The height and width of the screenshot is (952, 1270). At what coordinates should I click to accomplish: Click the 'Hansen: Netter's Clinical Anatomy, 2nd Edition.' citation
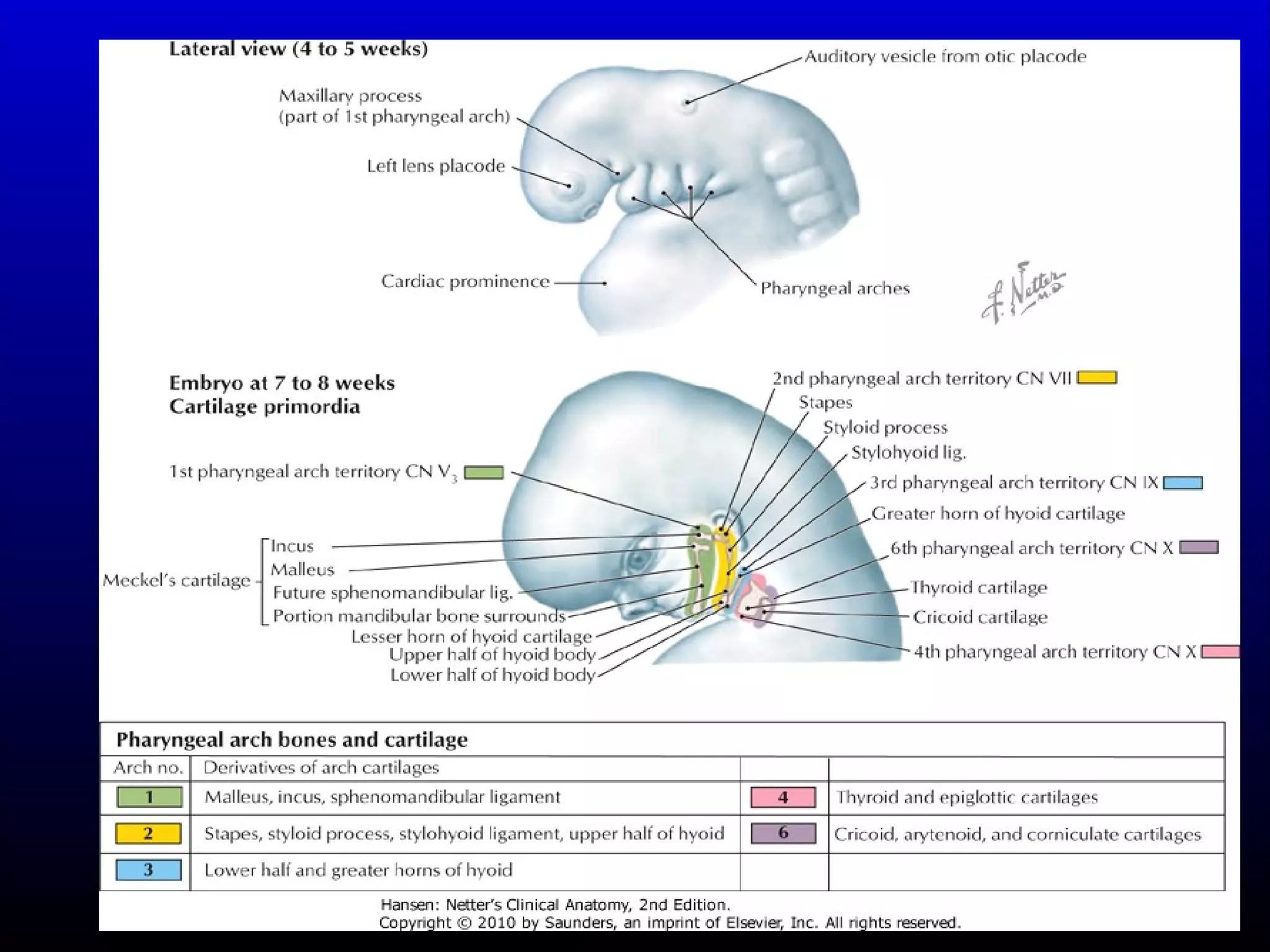pos(556,905)
